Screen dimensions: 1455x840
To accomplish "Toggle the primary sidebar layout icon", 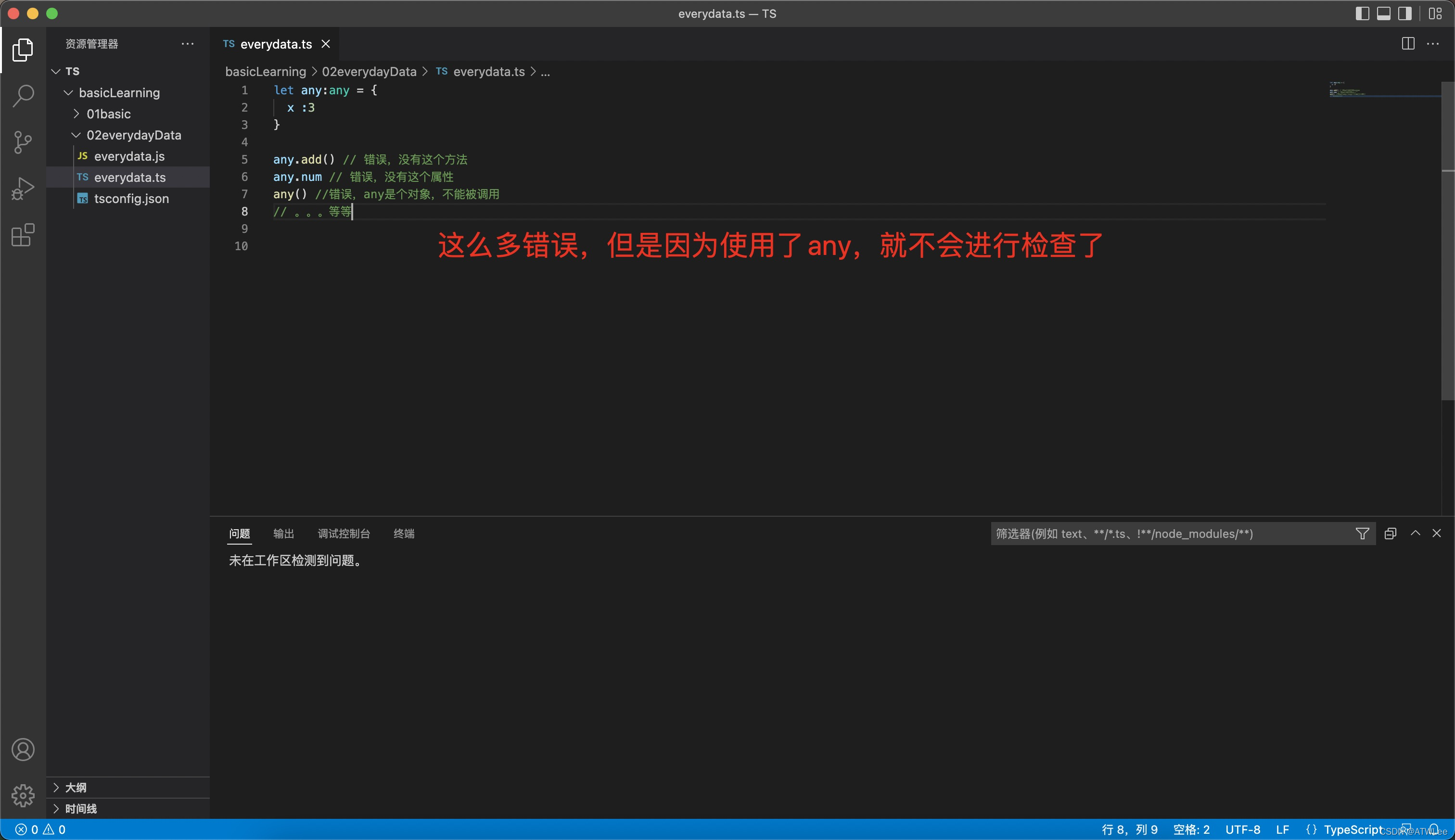I will [x=1362, y=13].
